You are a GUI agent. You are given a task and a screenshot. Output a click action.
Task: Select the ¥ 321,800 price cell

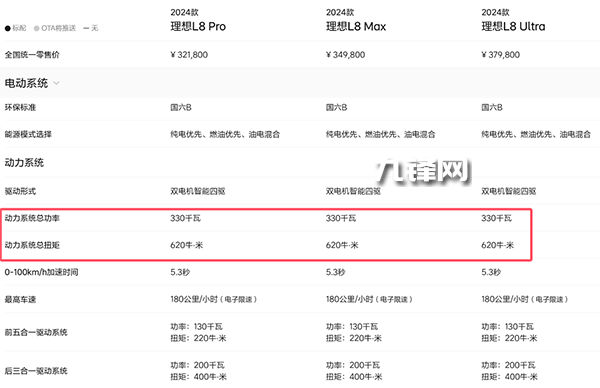[189, 55]
